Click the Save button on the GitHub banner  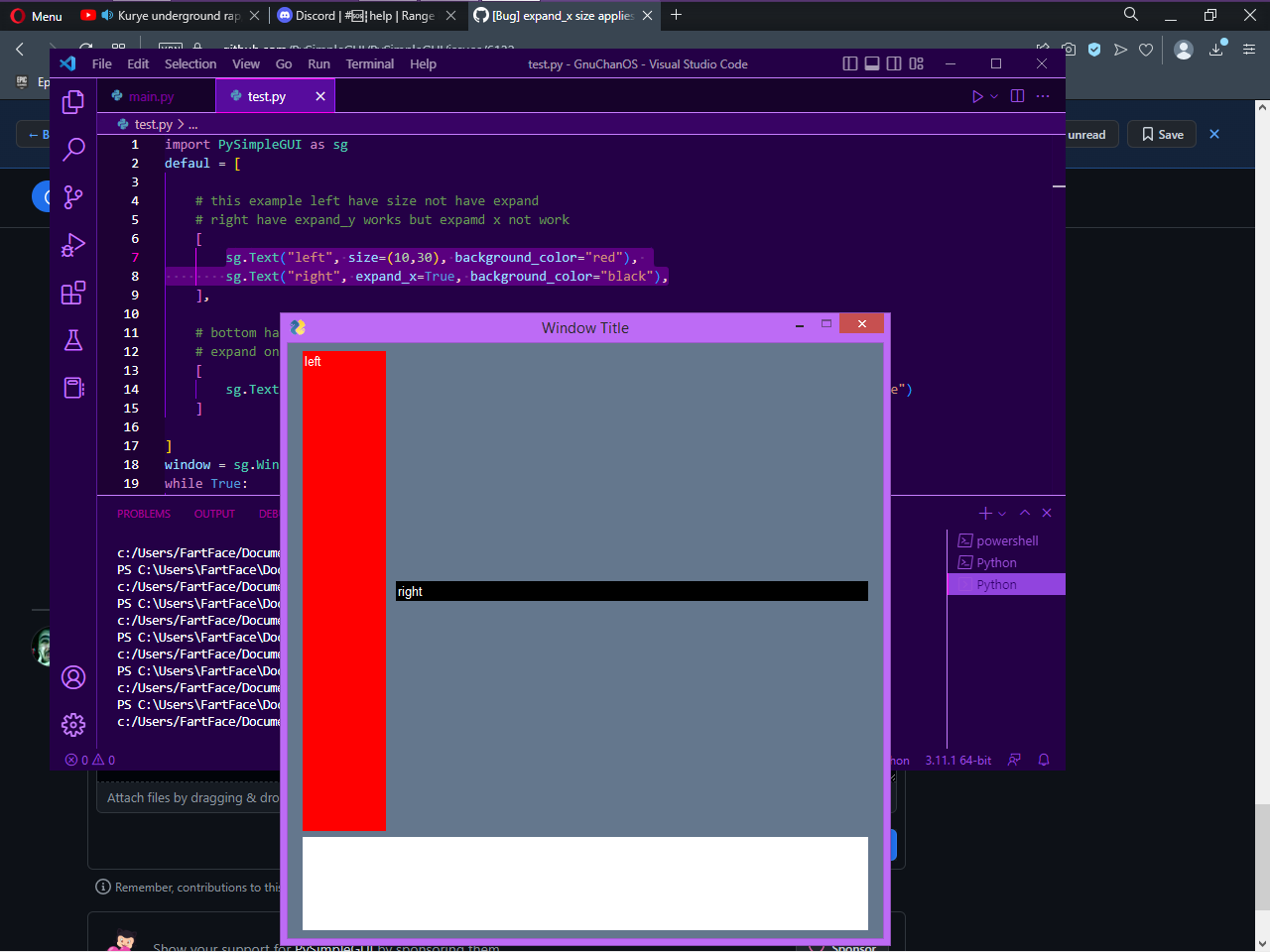[1161, 134]
